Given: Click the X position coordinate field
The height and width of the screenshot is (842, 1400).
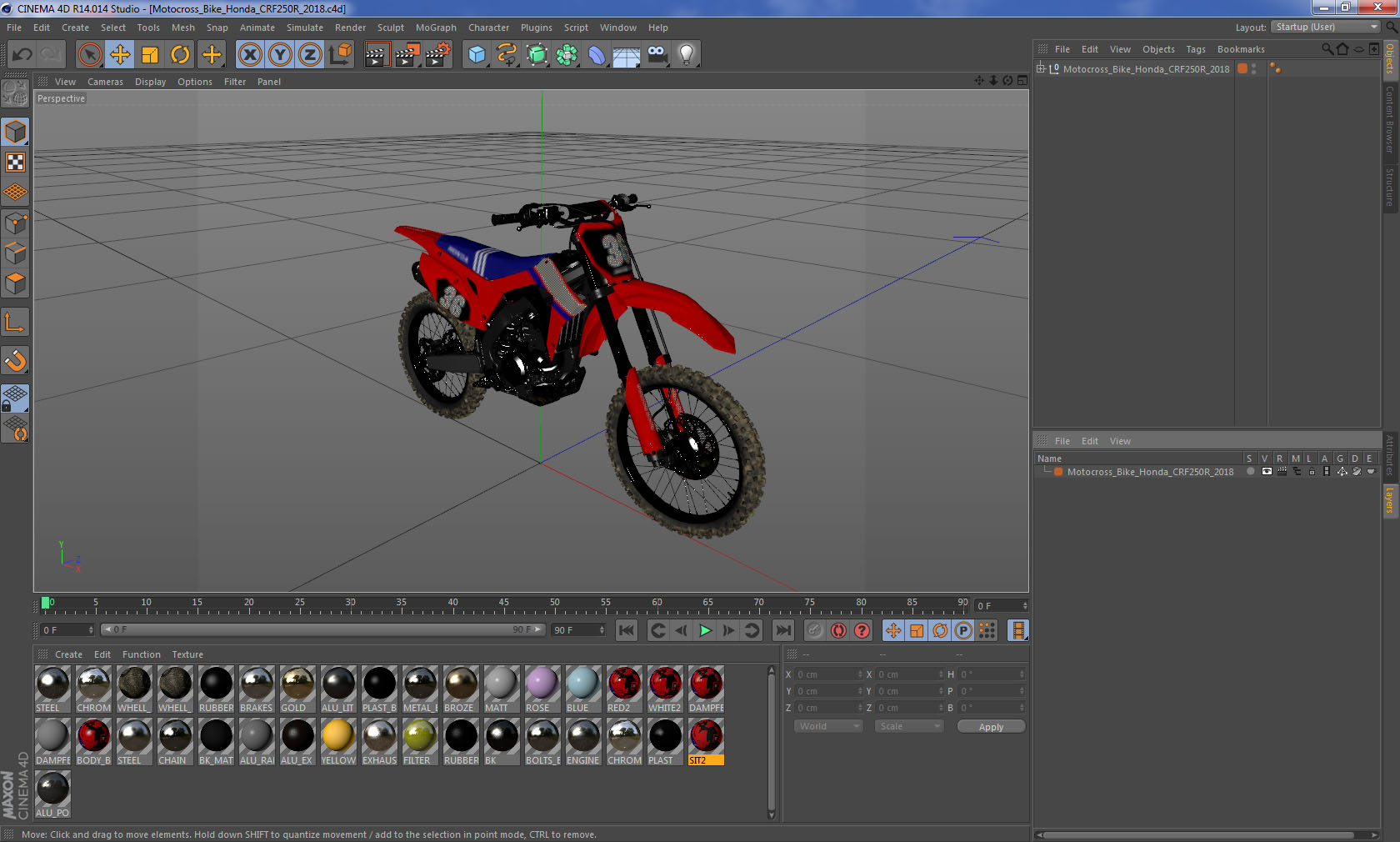Looking at the screenshot, I should point(827,674).
